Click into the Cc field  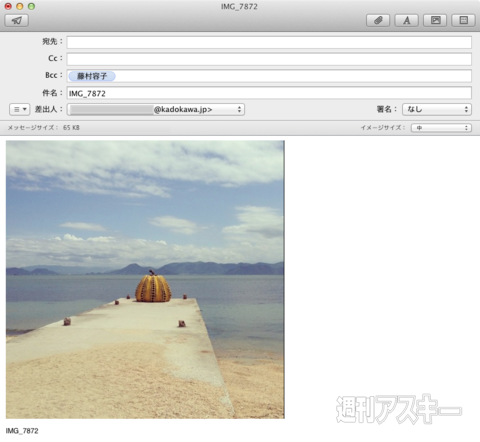tap(269, 59)
